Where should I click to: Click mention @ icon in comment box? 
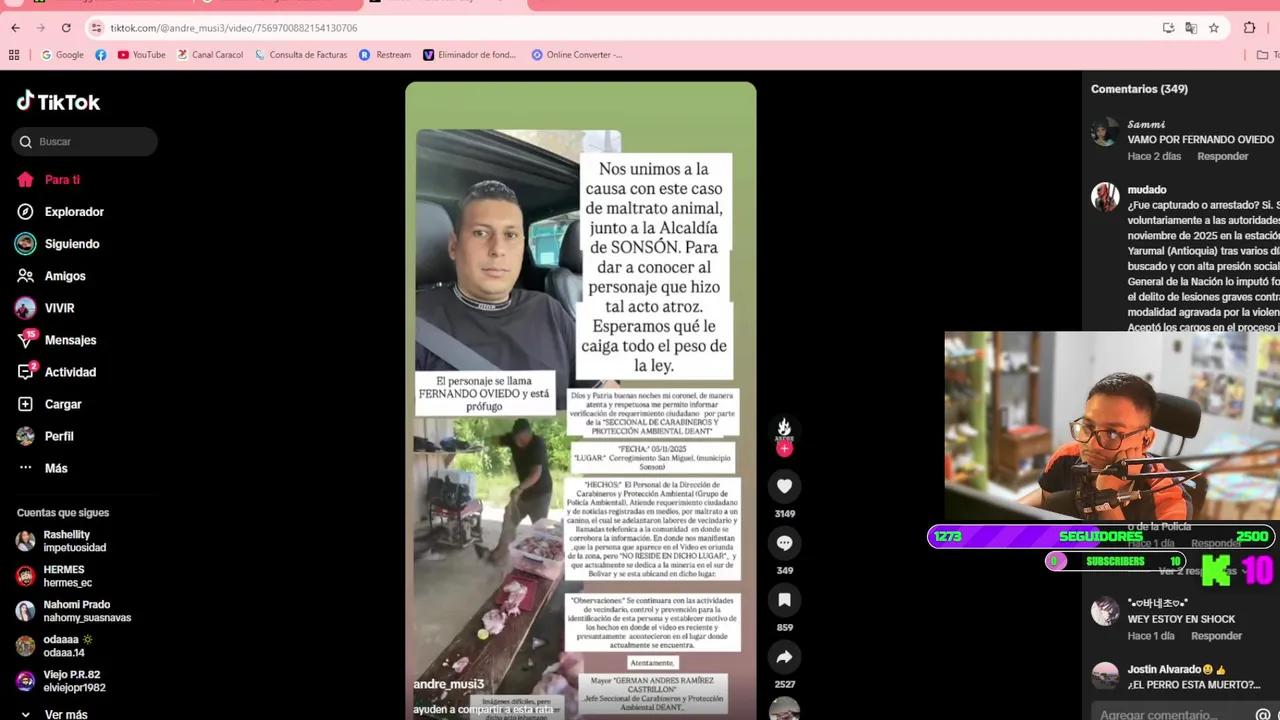pyautogui.click(x=1263, y=714)
